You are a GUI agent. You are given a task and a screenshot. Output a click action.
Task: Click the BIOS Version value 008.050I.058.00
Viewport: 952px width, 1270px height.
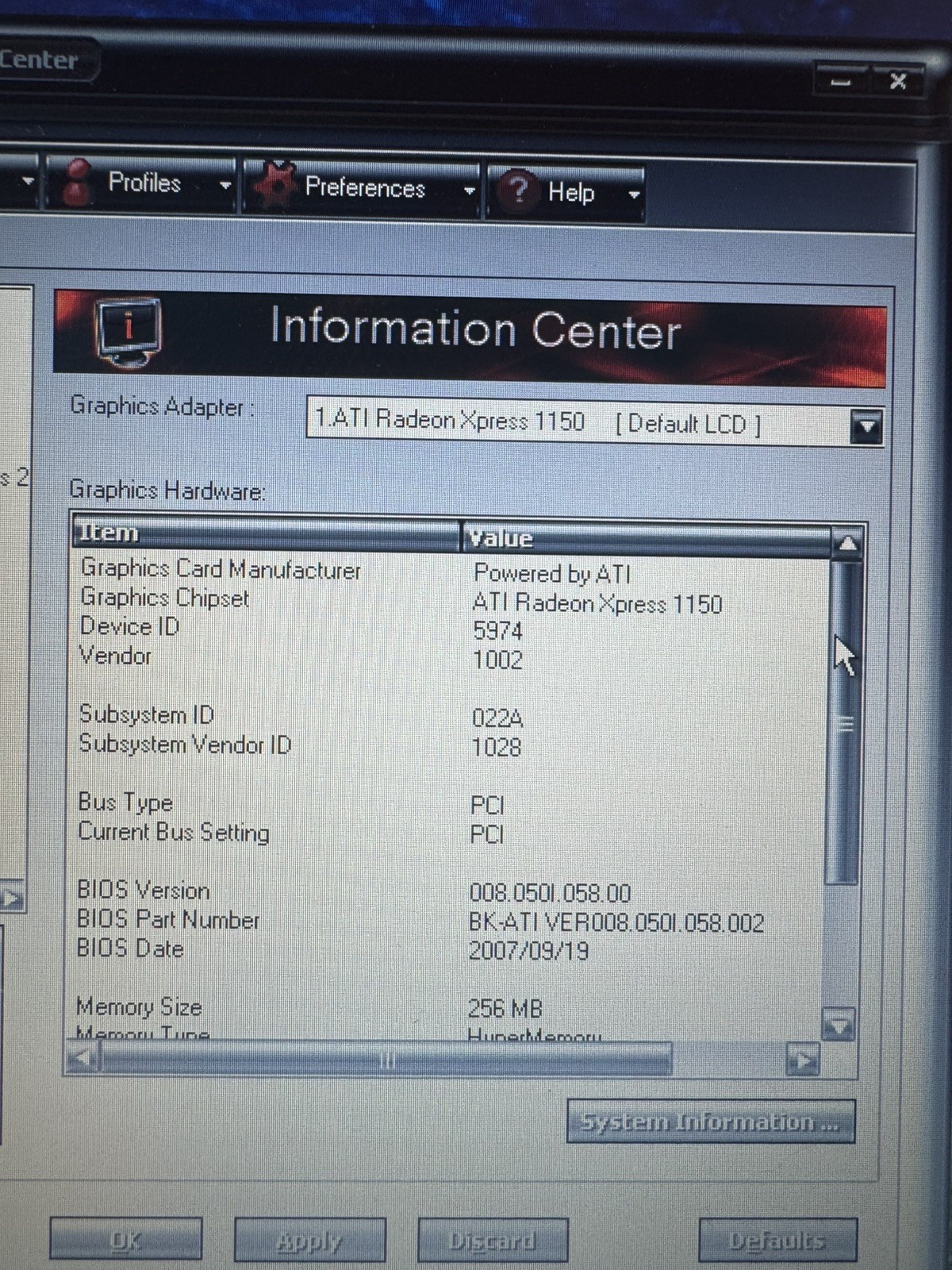tap(551, 893)
